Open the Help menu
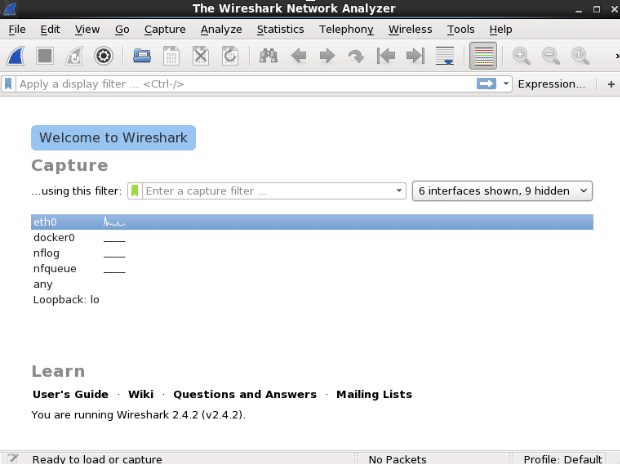 (x=501, y=29)
